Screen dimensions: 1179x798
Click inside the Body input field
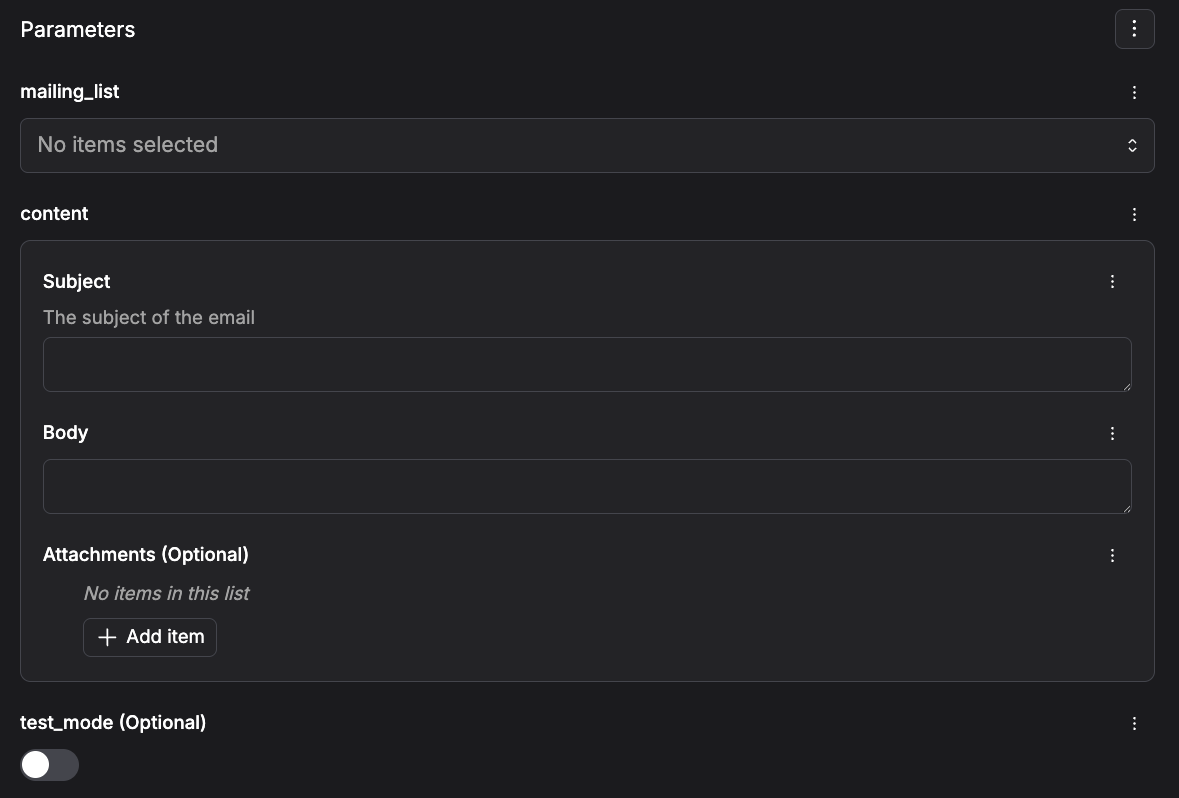587,486
